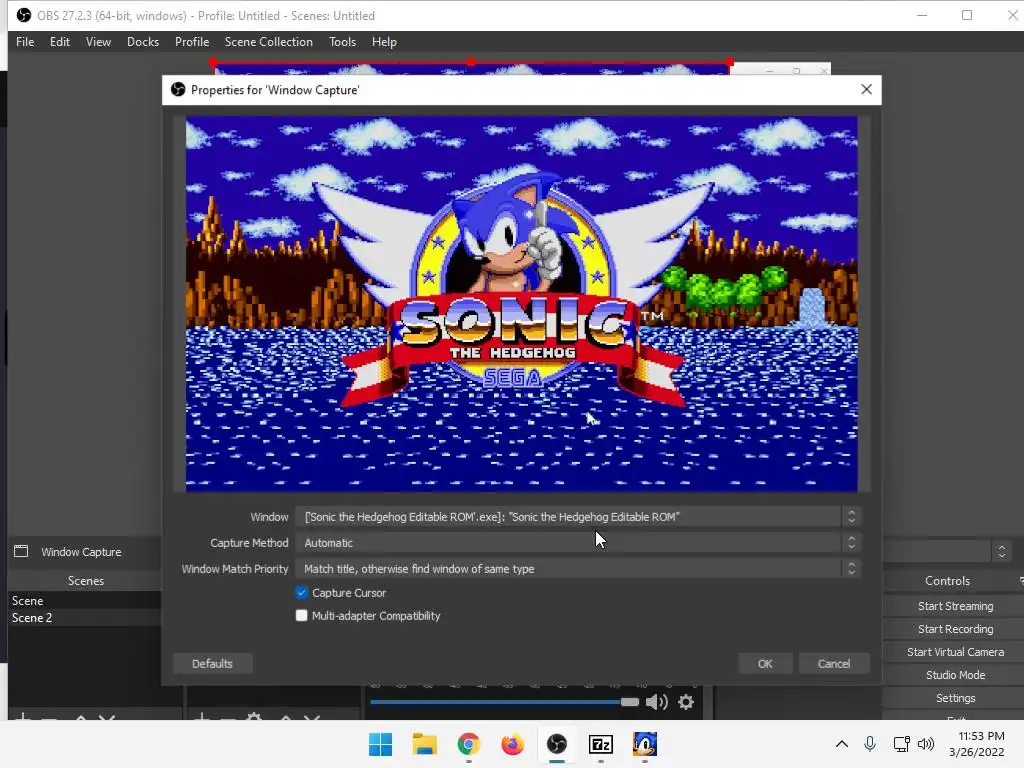Viewport: 1024px width, 768px height.
Task: Click the network tray icon
Action: [x=901, y=744]
